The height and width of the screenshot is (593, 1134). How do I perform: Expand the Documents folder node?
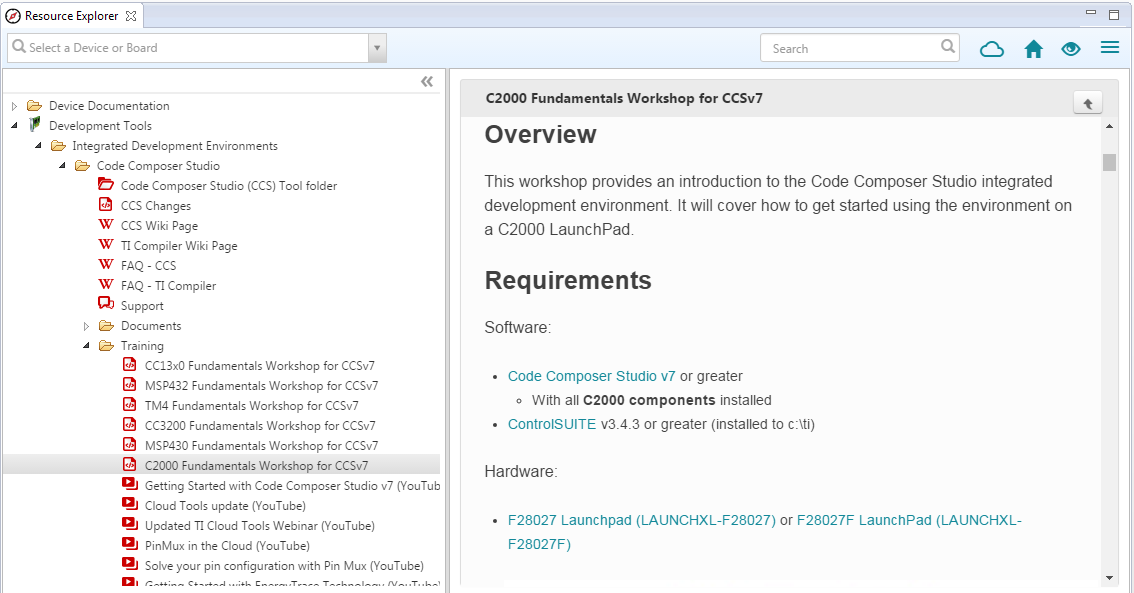pos(86,326)
